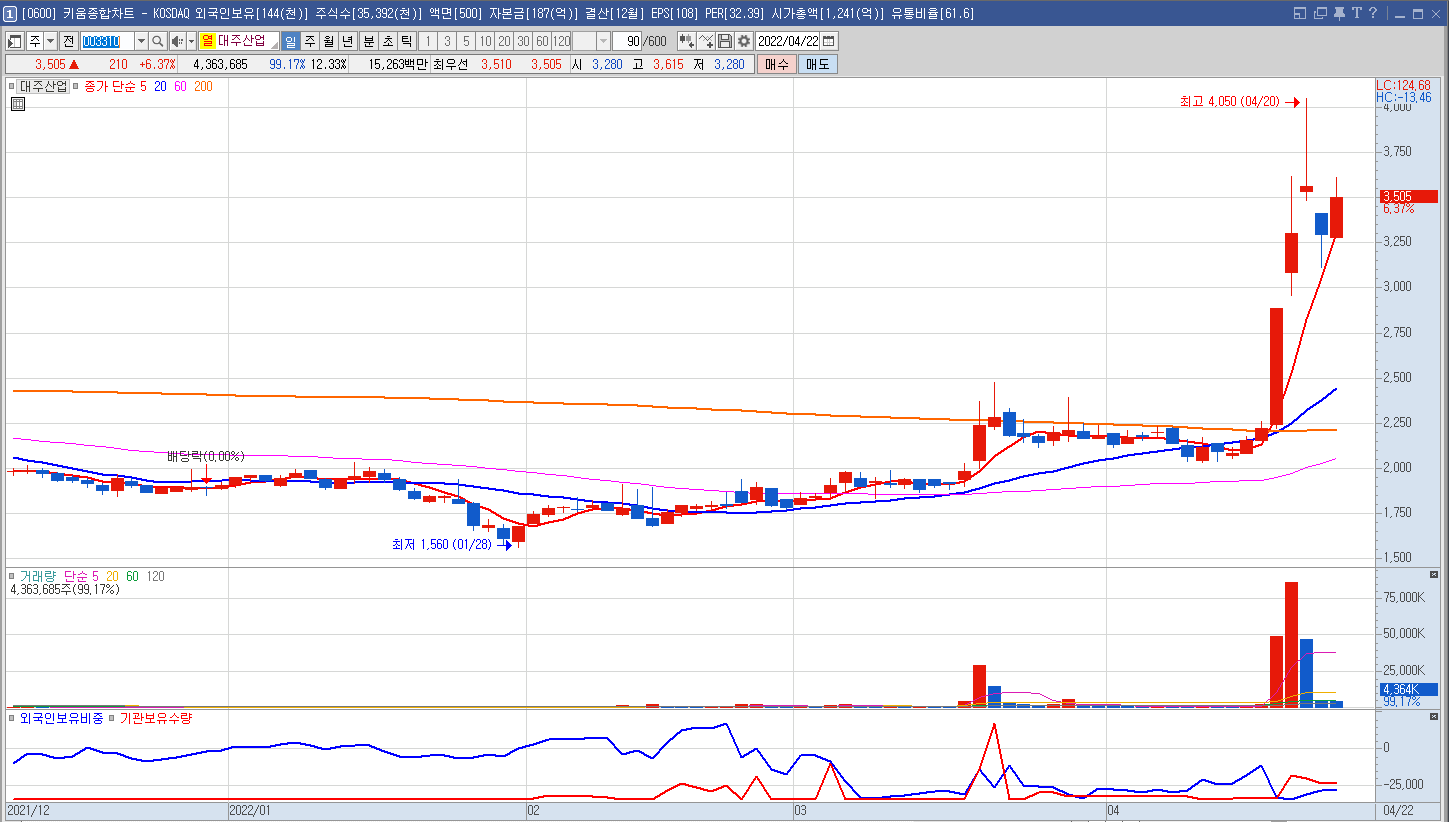Open the date picker calendar icon
The width and height of the screenshot is (1449, 822).
coord(829,41)
